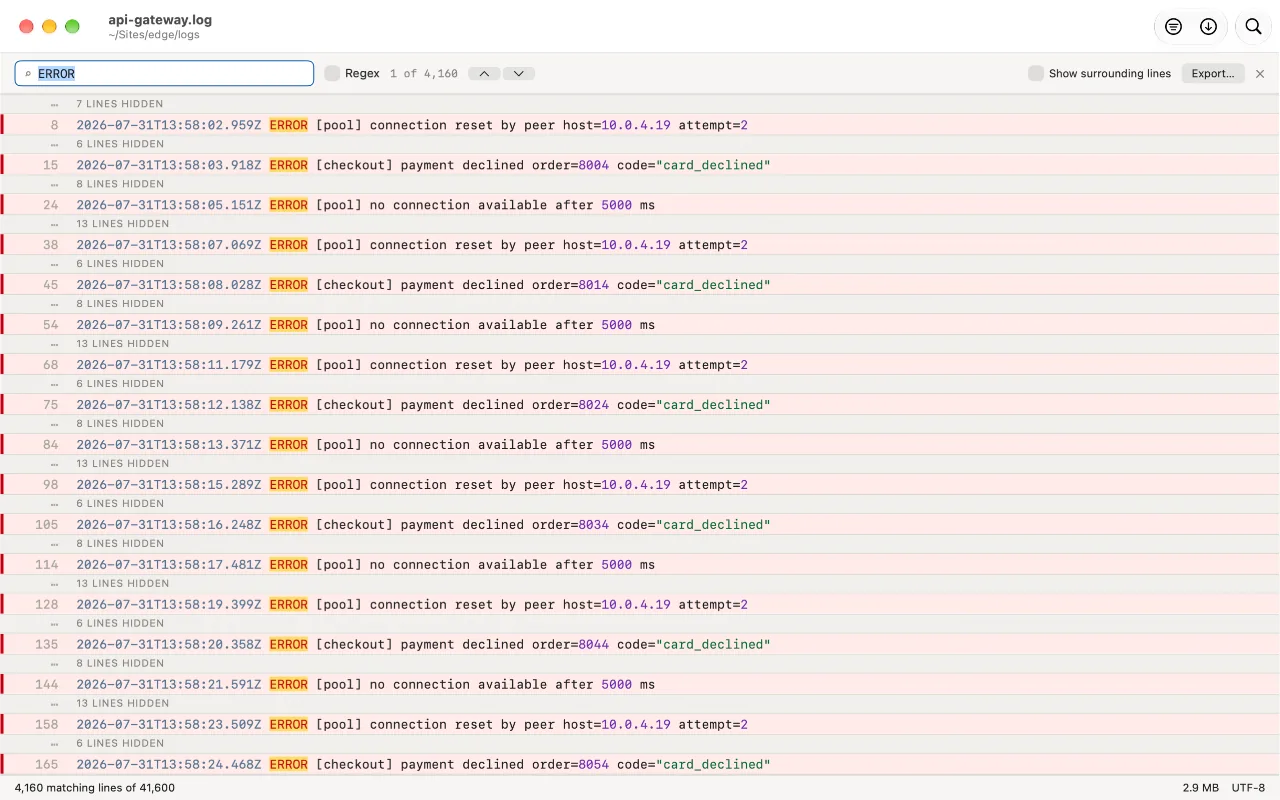
Task: Expand hidden lines below line 158
Action: pos(640,744)
